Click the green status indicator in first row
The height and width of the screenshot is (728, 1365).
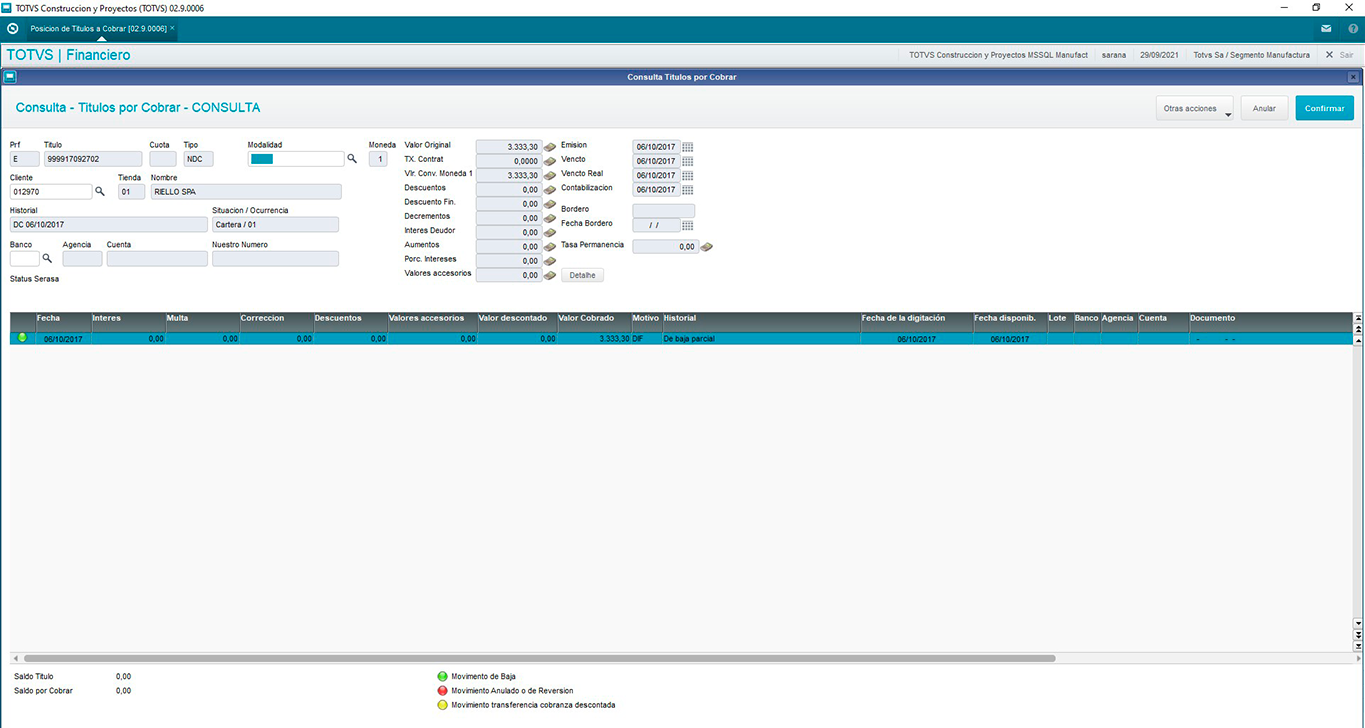(22, 338)
